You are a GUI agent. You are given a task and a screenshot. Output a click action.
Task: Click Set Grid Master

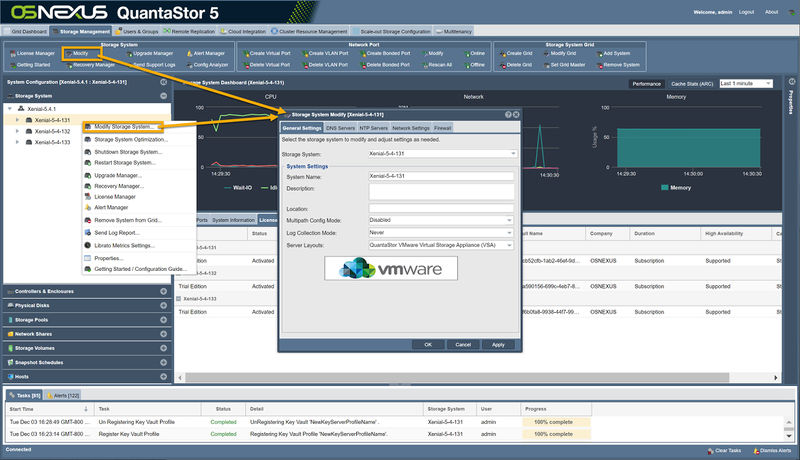point(565,65)
